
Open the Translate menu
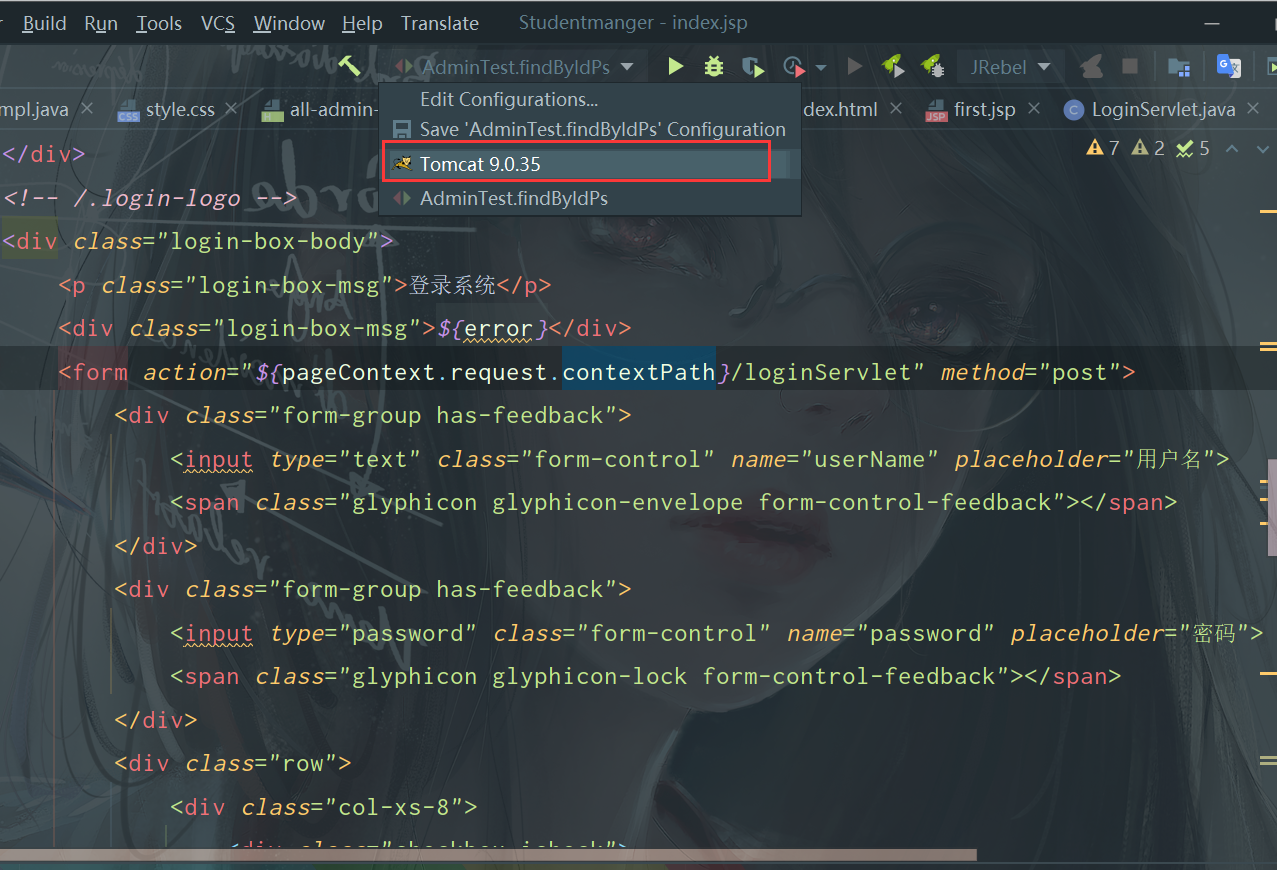coord(440,23)
